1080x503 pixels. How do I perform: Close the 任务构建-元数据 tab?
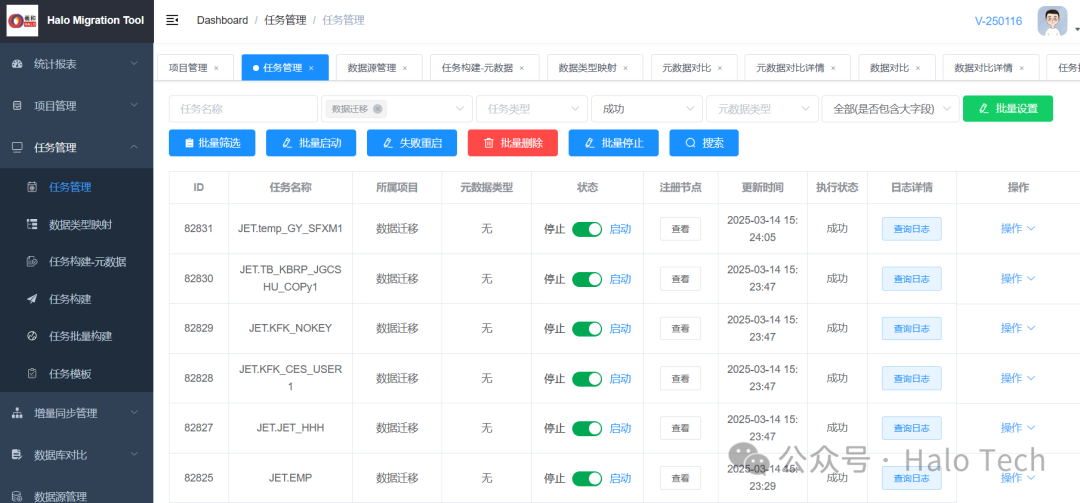522,68
